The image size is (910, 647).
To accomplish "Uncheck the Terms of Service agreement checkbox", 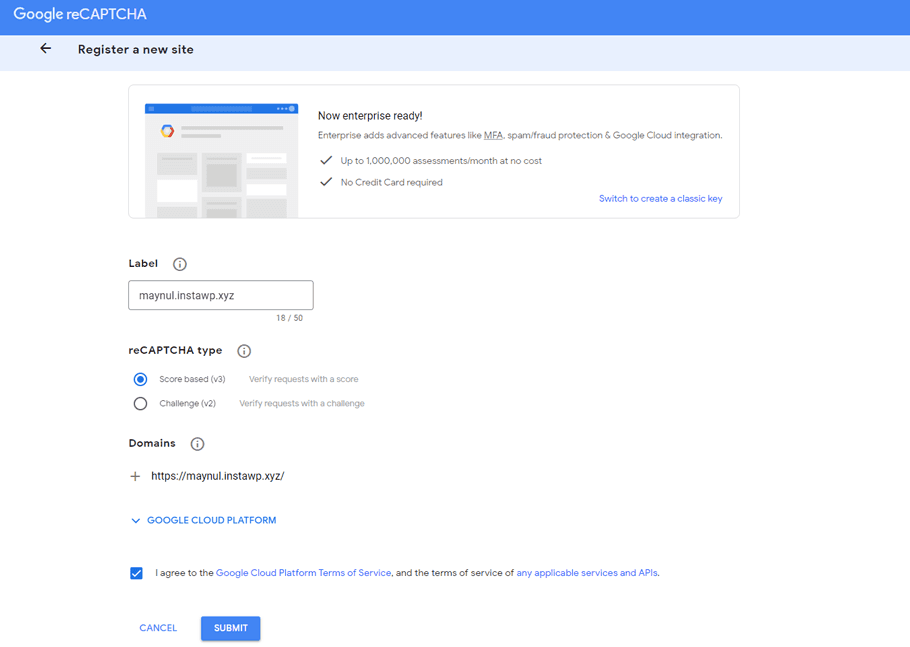I will (136, 573).
